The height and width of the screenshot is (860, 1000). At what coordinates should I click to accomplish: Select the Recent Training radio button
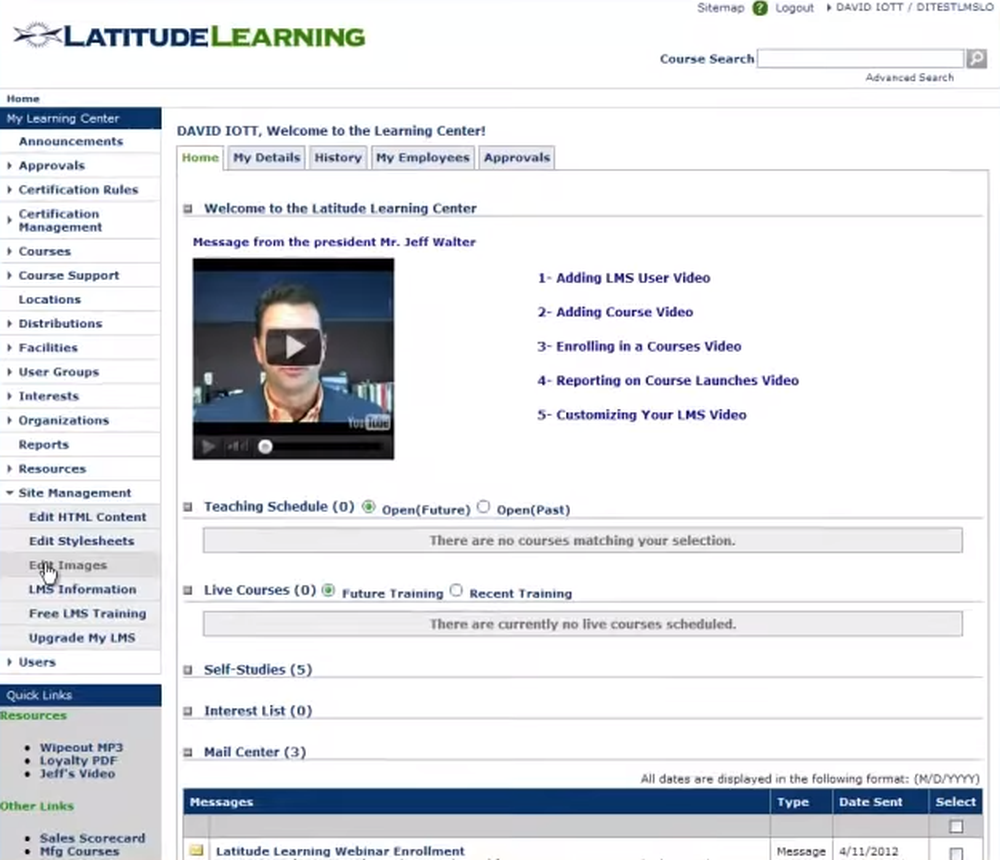456,591
